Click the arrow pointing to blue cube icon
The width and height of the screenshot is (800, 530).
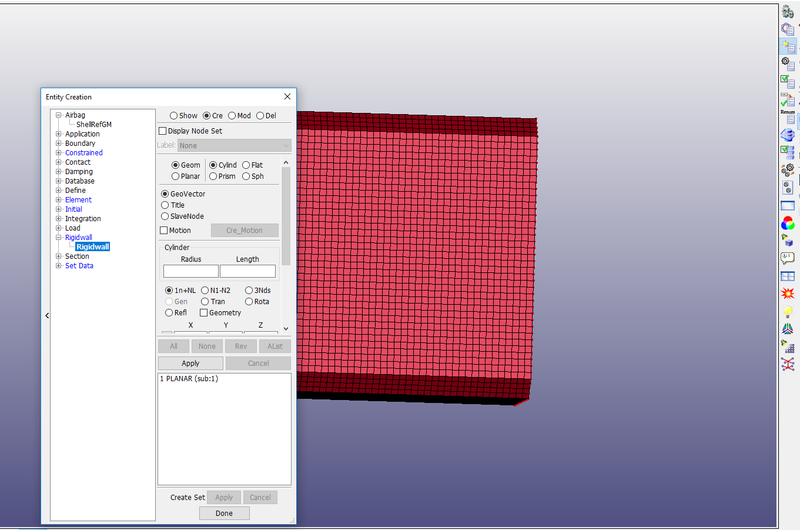[x=788, y=240]
